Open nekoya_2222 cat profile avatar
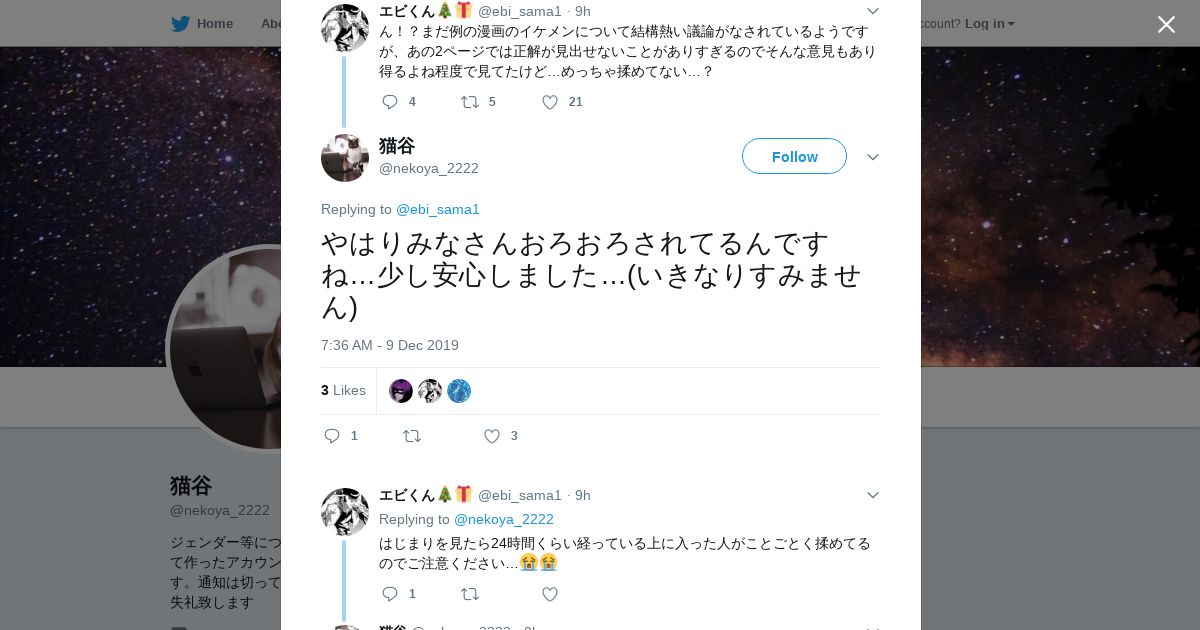 (345, 158)
